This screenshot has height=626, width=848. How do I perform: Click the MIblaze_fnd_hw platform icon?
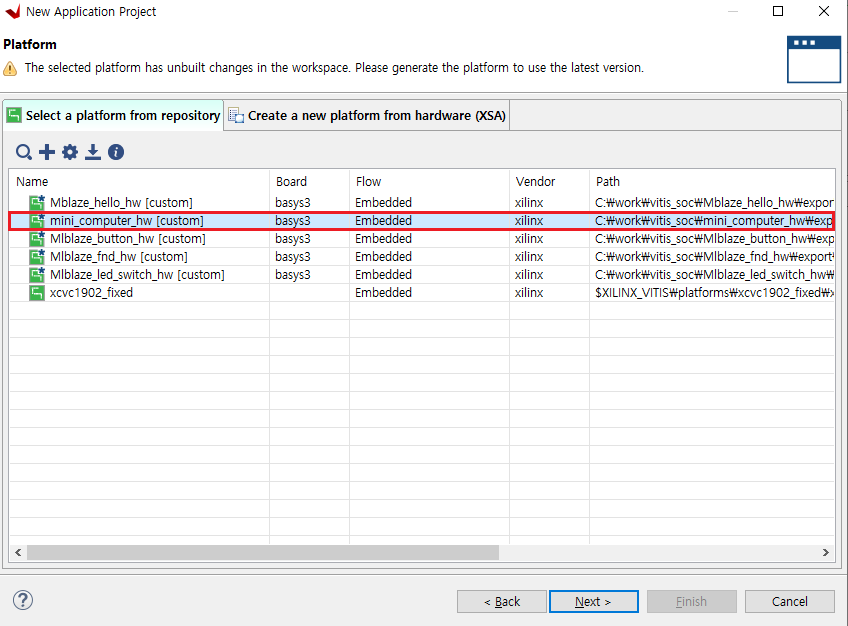(37, 256)
